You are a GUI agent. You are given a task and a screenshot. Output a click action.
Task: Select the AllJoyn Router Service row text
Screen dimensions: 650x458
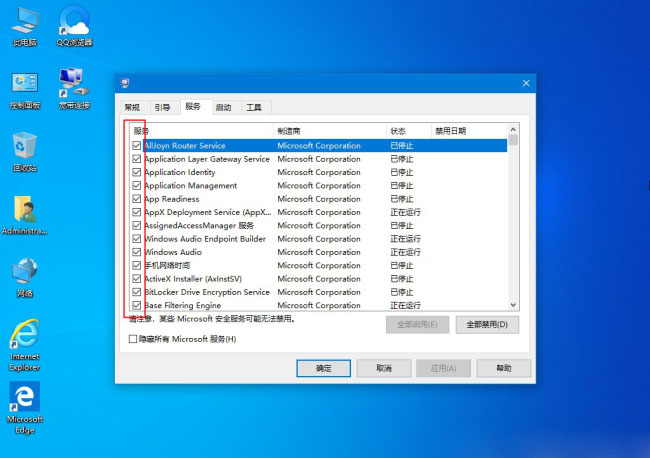pyautogui.click(x=185, y=145)
